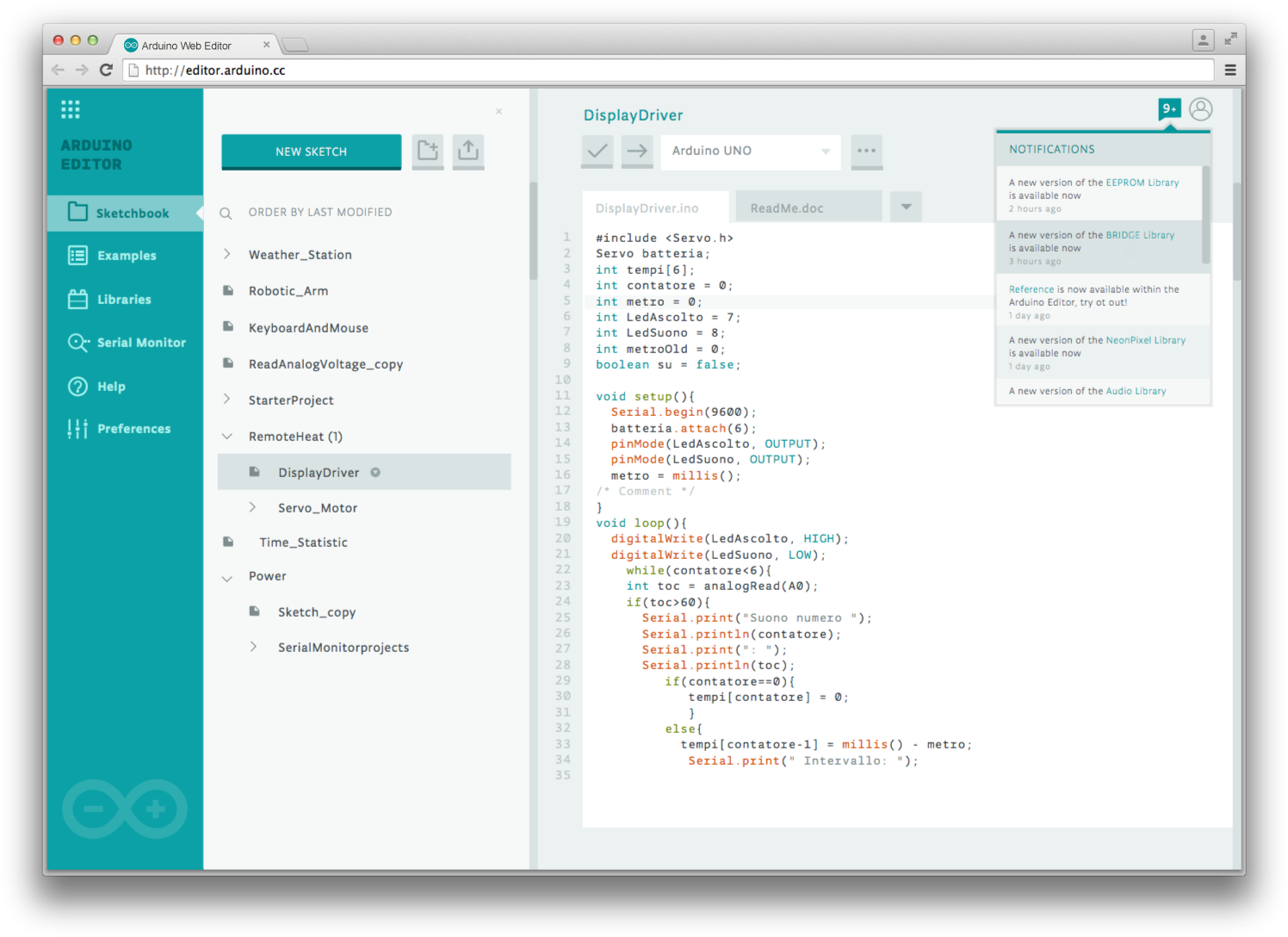
Task: Open the tabs dropdown arrow
Action: (x=906, y=207)
